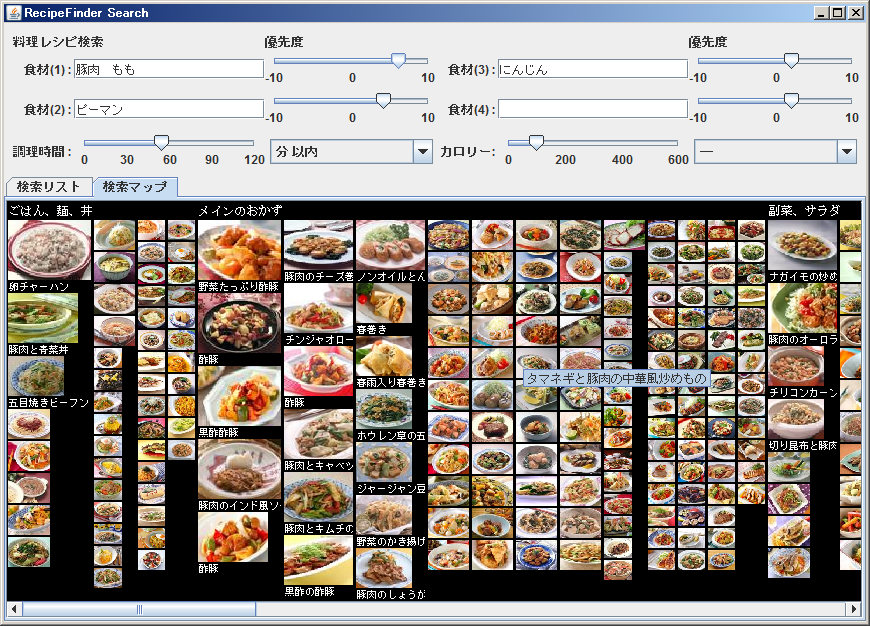Click the カロリー slider handle
Screen dimensions: 870x626
click(536, 142)
